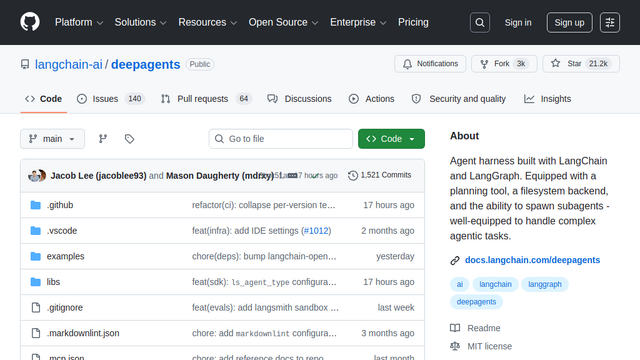The height and width of the screenshot is (360, 640).
Task: Open the Readme link text
Action: pyautogui.click(x=484, y=328)
